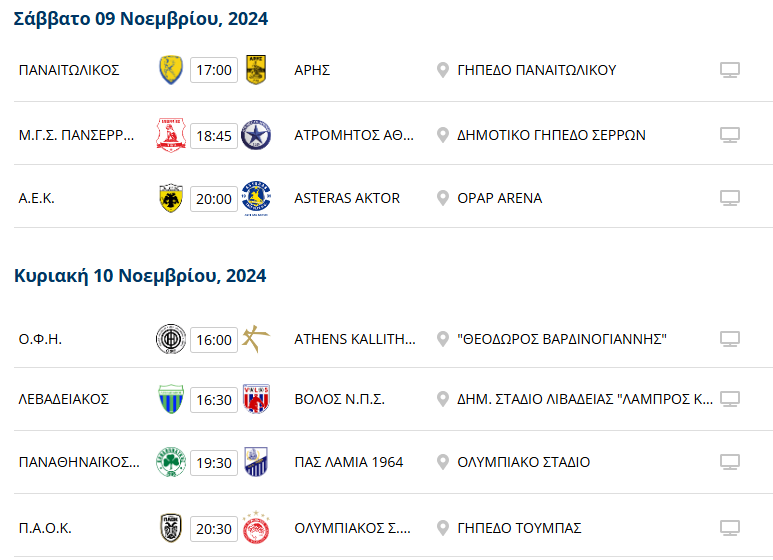Image resolution: width=773 pixels, height=560 pixels.
Task: Open the 20:30 match time box
Action: pyautogui.click(x=214, y=527)
